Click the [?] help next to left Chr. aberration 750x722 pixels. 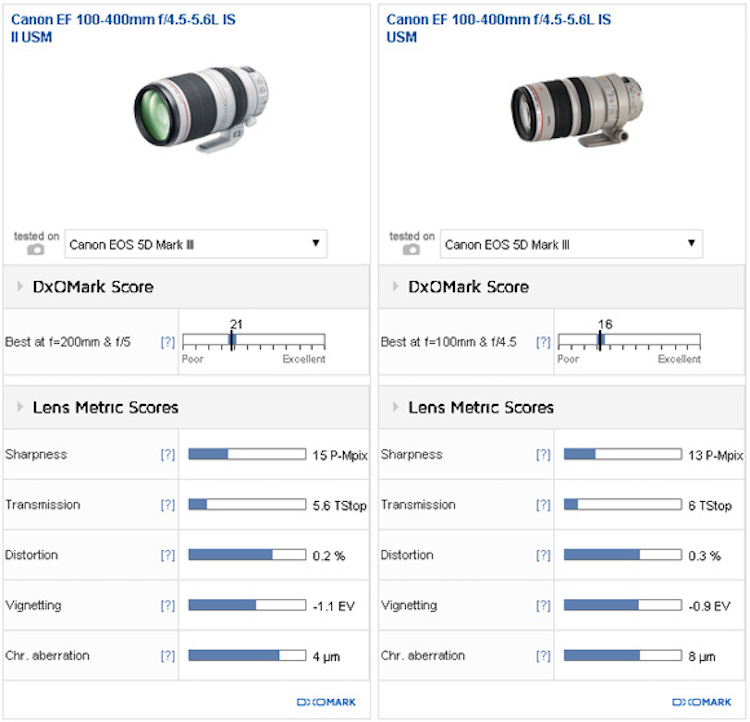pos(168,656)
